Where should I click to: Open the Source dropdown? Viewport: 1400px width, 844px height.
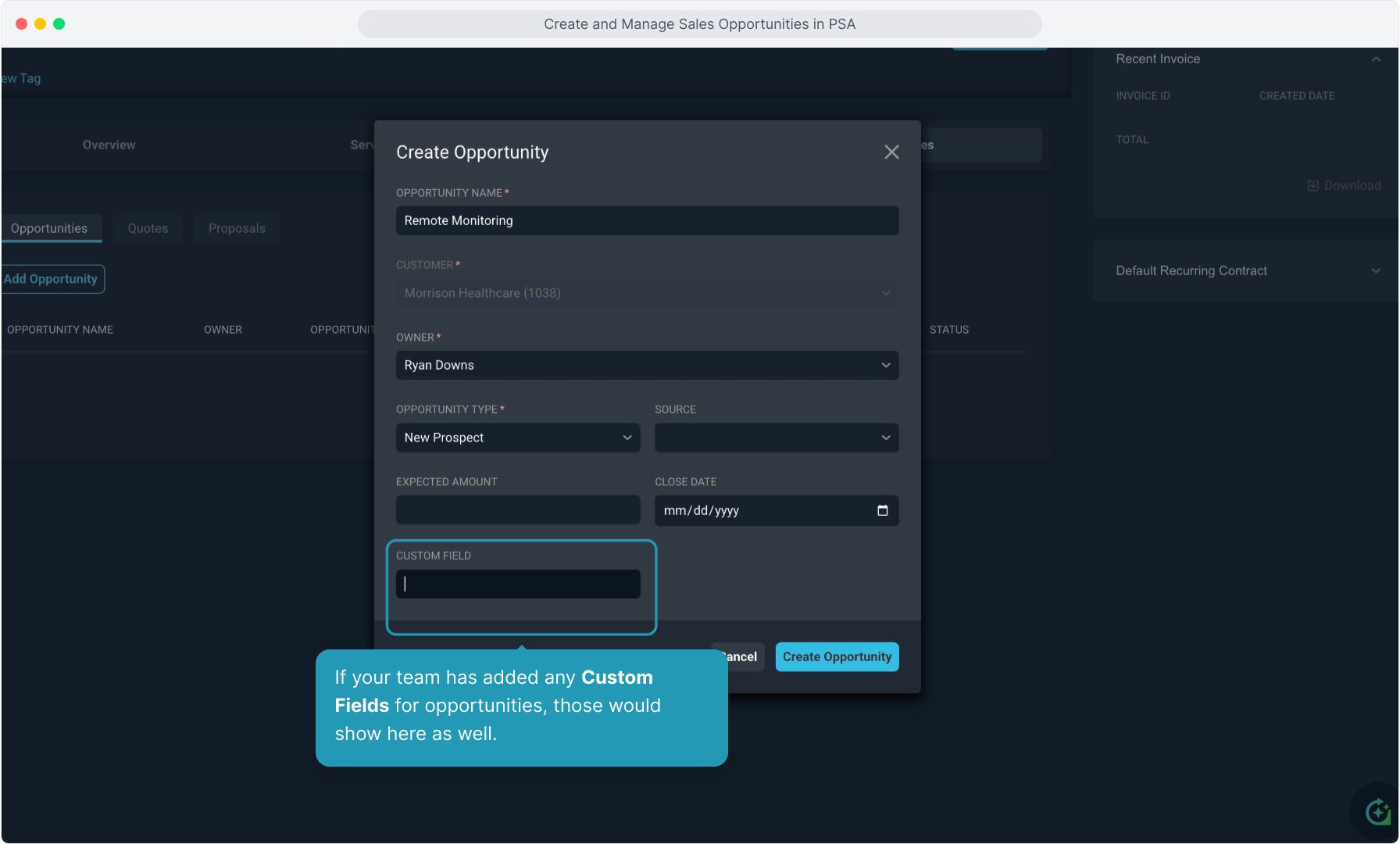coord(777,438)
